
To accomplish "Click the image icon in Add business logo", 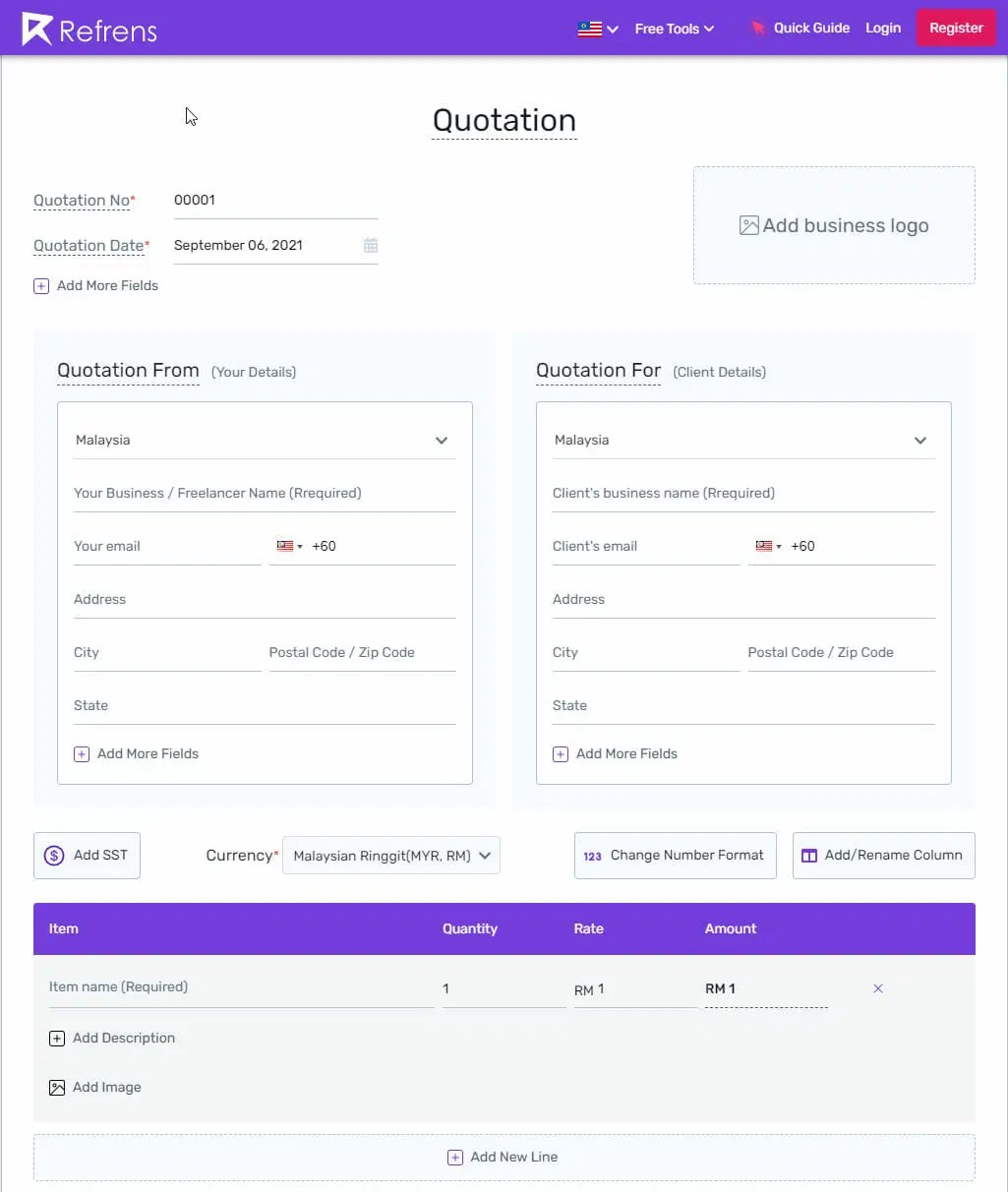I will tap(749, 225).
